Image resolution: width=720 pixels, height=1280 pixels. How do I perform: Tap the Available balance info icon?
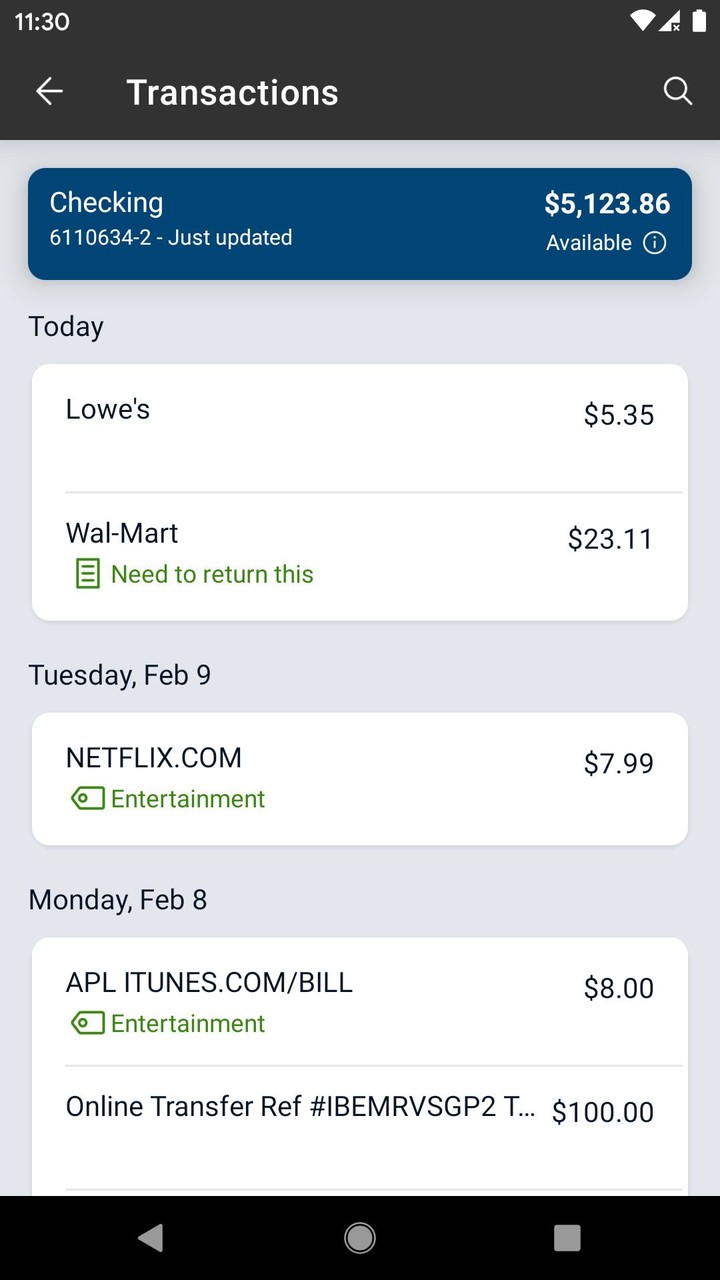tap(655, 243)
